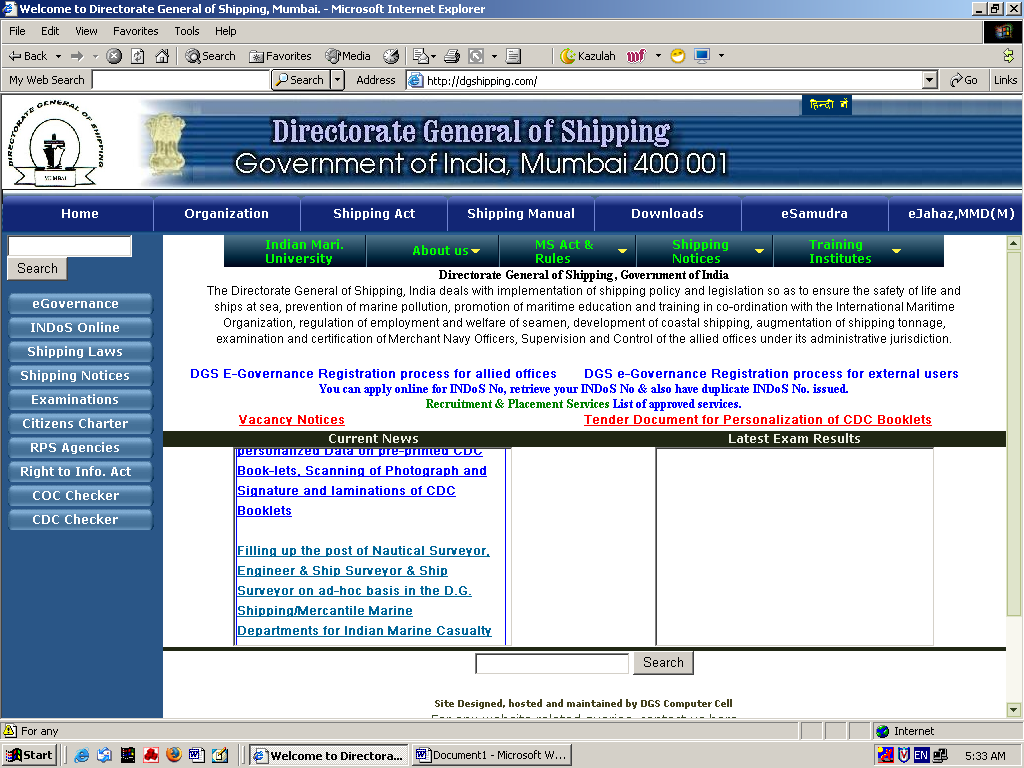
Task: Open the eSamudra tab
Action: click(814, 214)
